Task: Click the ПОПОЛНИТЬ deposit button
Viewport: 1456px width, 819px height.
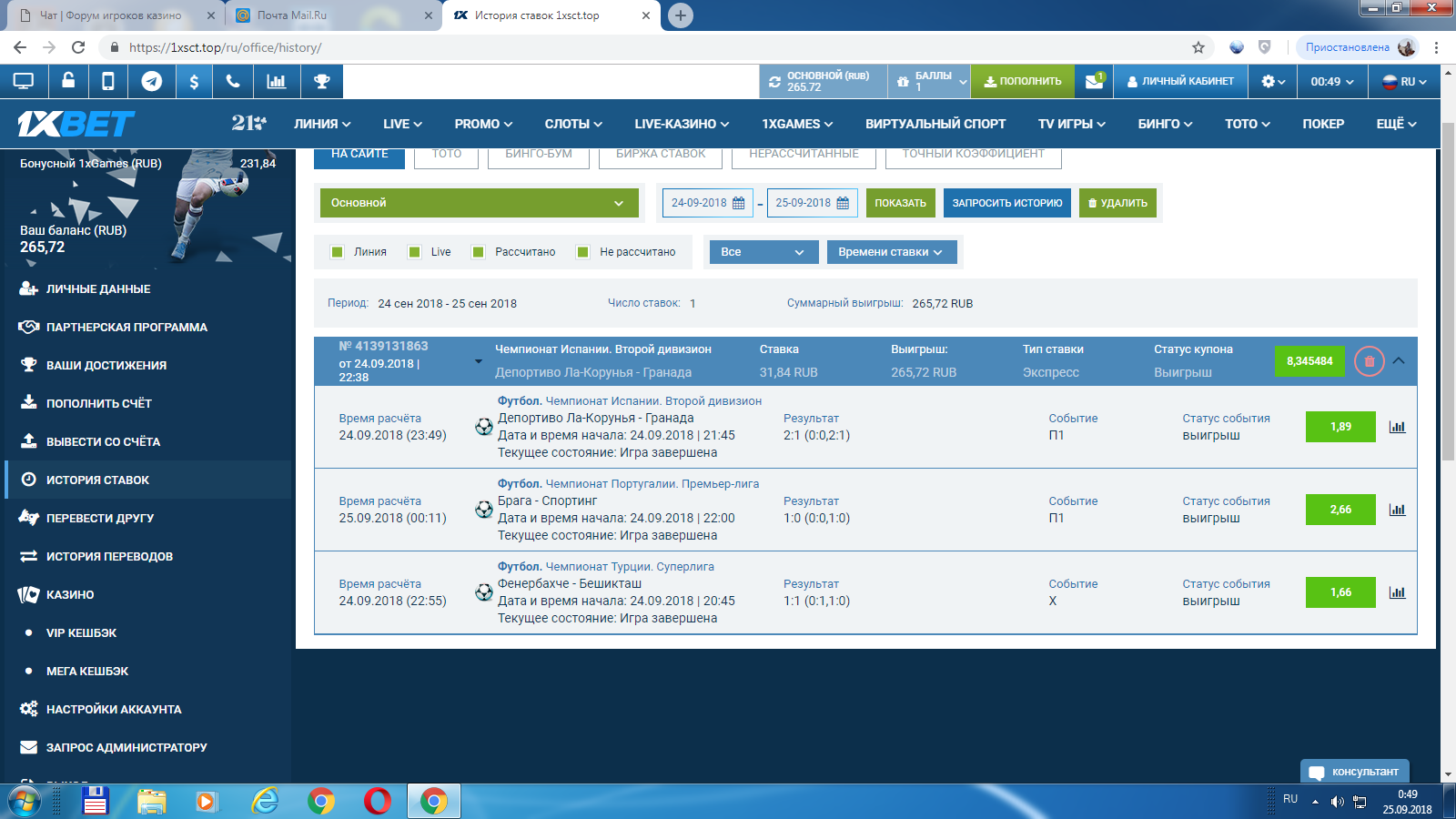Action: pos(1023,81)
